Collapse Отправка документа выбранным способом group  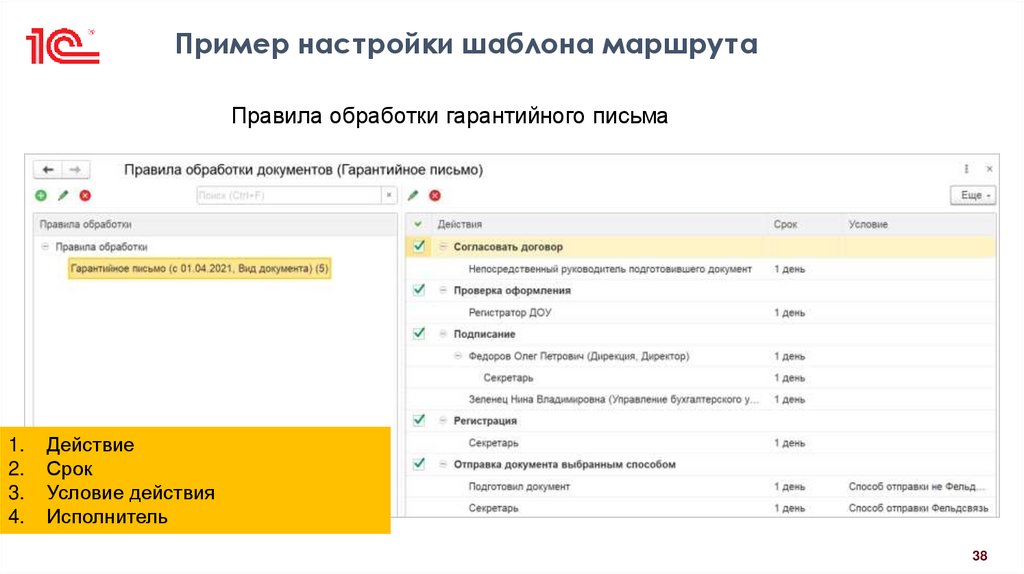443,464
